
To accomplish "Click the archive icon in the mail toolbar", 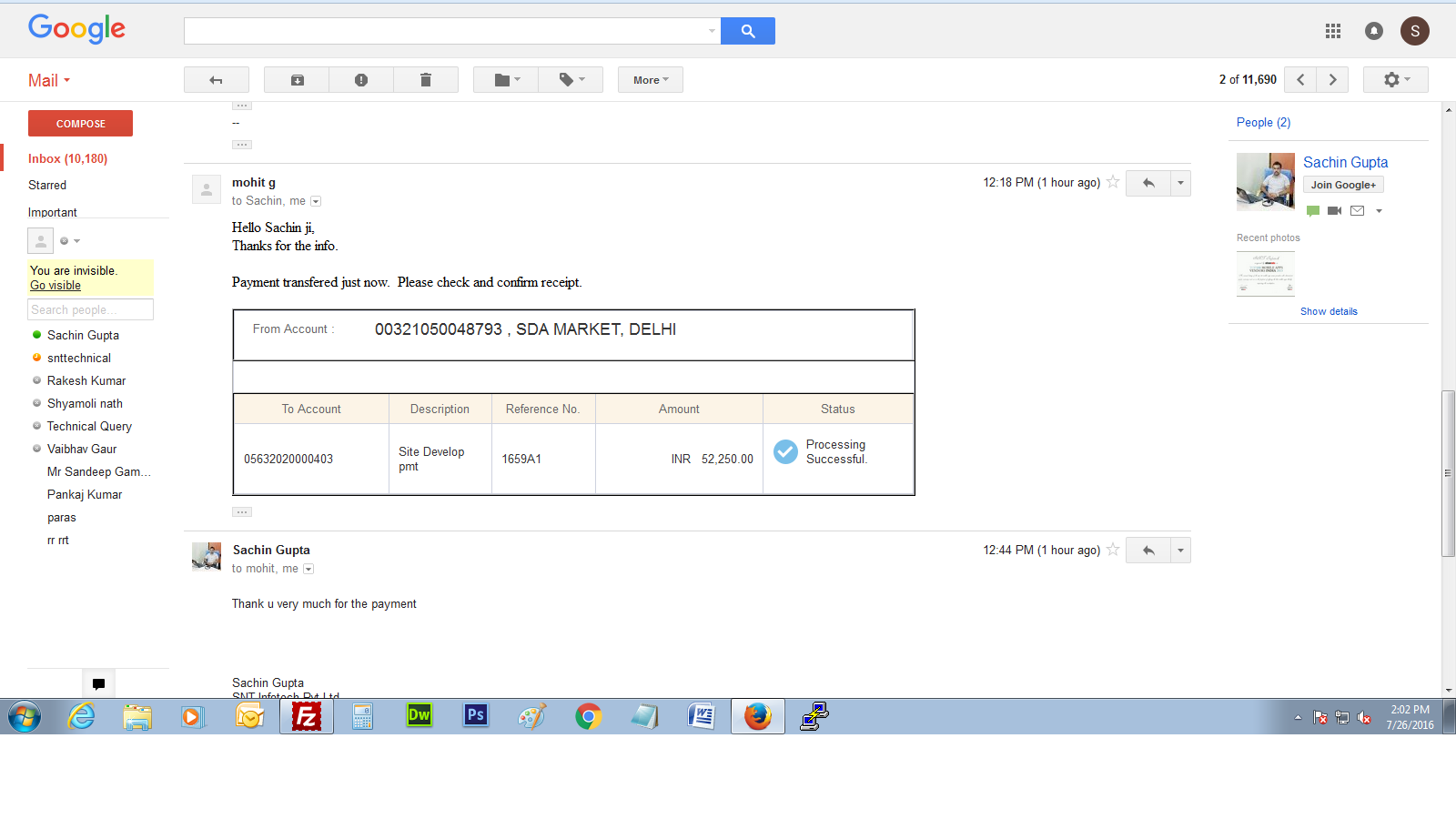I will (x=297, y=80).
